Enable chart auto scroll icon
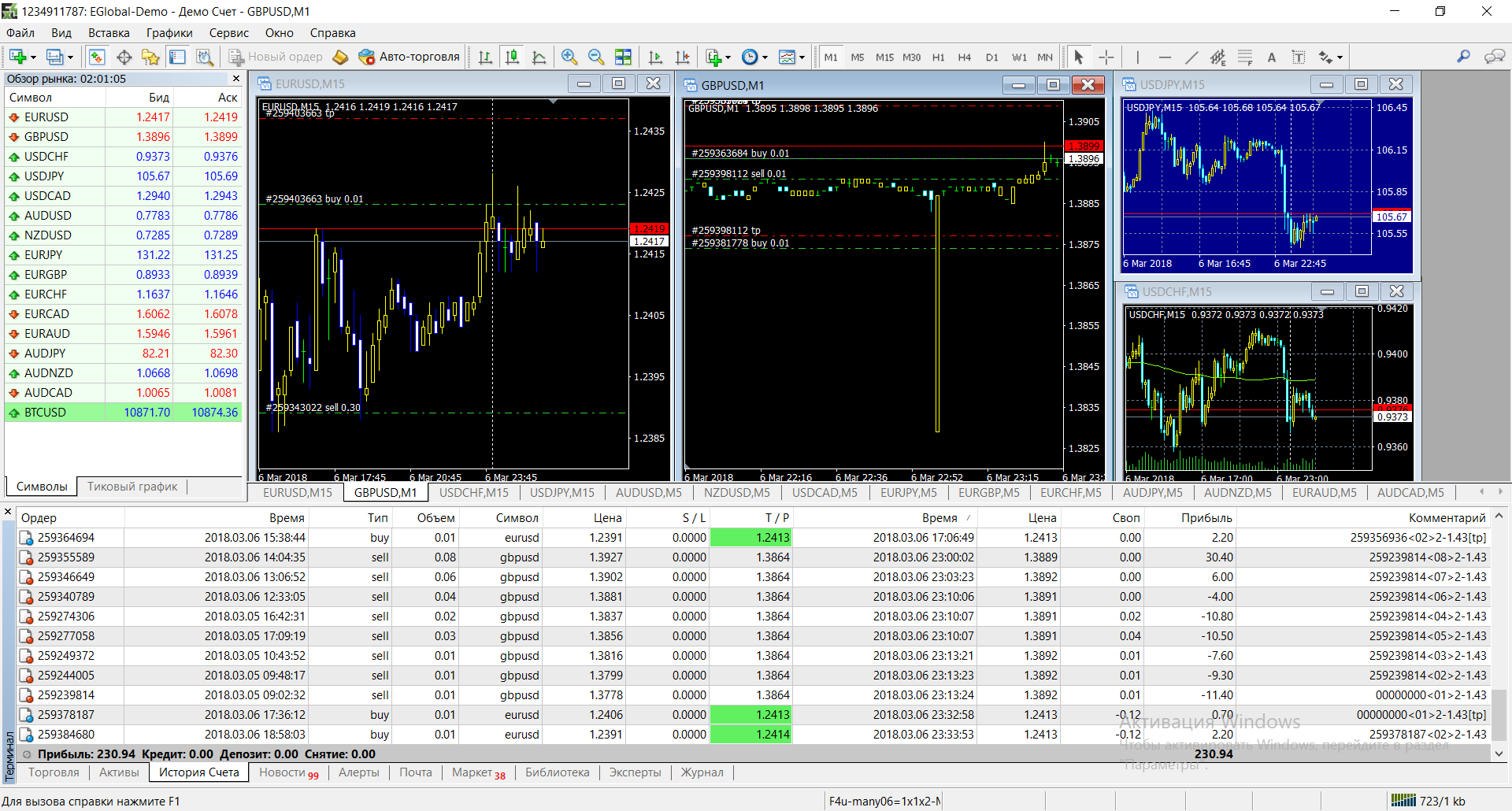1512x811 pixels. 655,57
